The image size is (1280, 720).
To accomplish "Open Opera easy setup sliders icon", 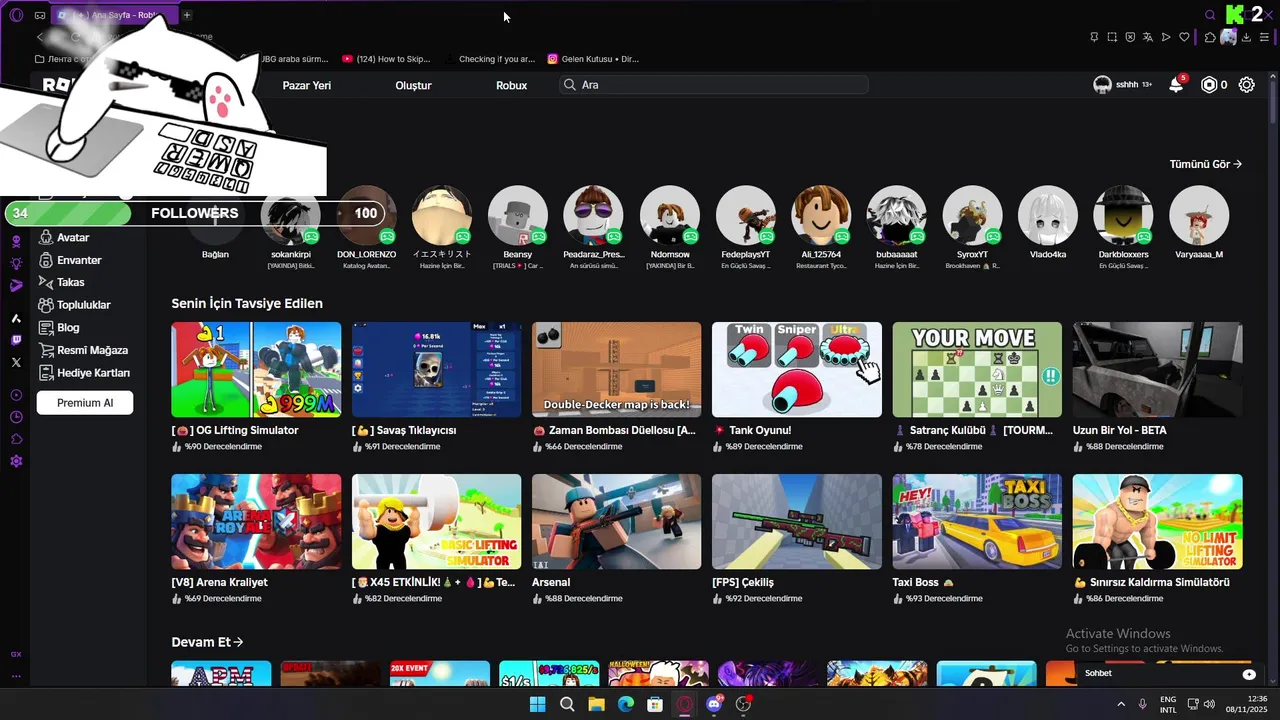I will [1264, 37].
